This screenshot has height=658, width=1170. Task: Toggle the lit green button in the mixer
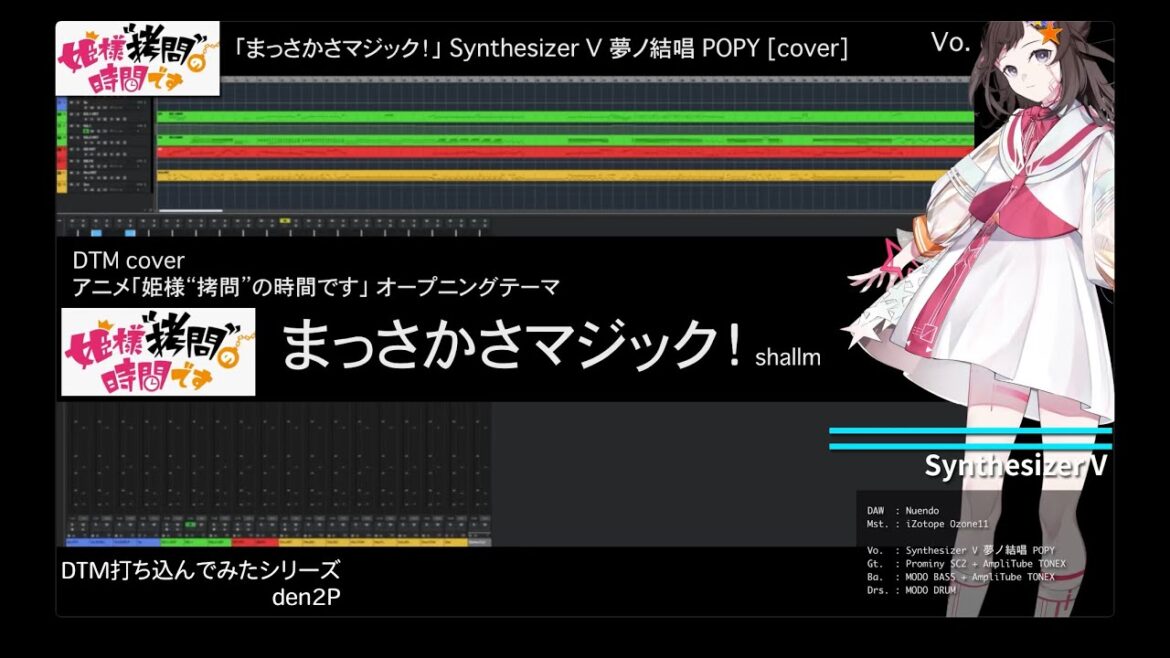point(190,524)
